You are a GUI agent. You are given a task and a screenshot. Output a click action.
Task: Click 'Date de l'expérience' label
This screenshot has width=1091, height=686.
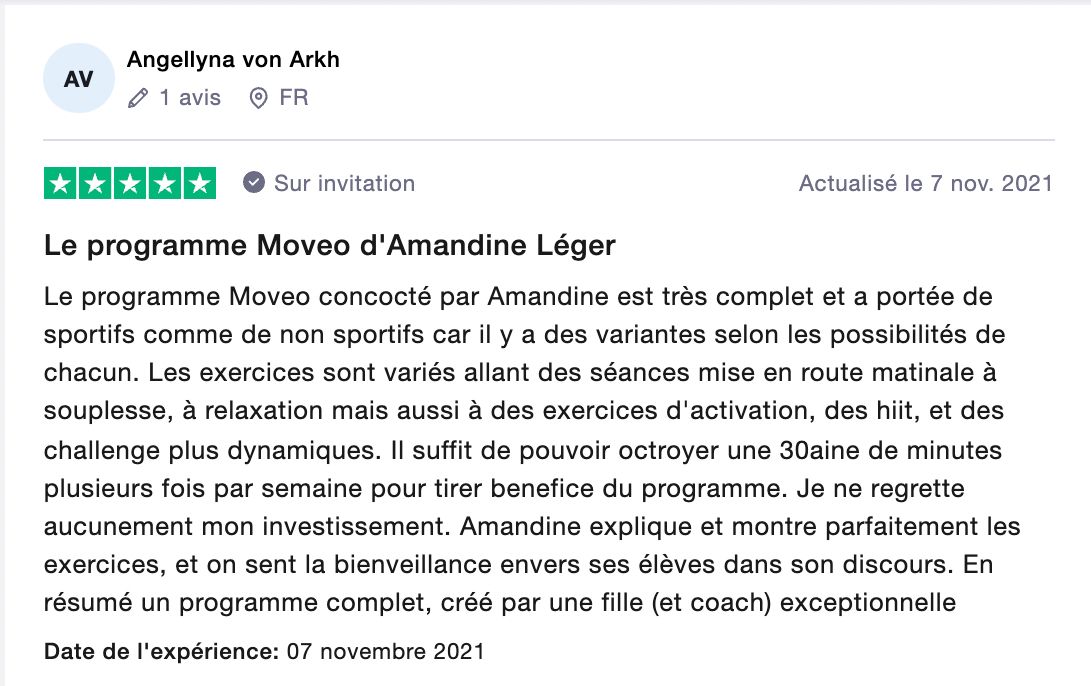[x=161, y=651]
